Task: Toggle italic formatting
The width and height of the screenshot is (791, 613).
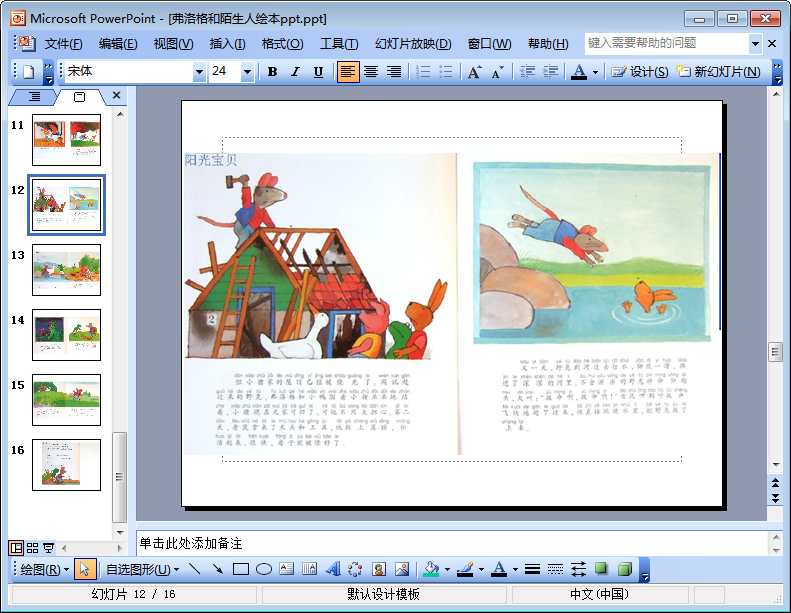Action: [x=296, y=72]
